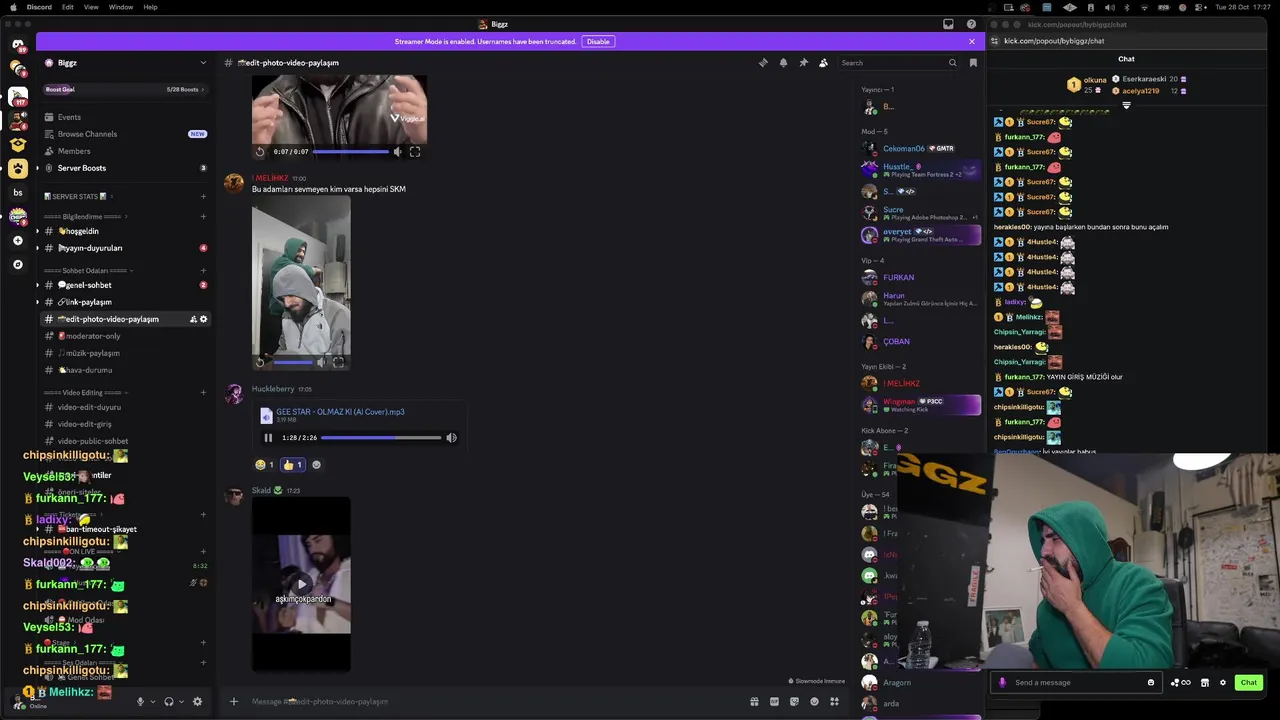The height and width of the screenshot is (720, 1280).
Task: Select müzik-paylaşım channel
Action: tap(124, 353)
